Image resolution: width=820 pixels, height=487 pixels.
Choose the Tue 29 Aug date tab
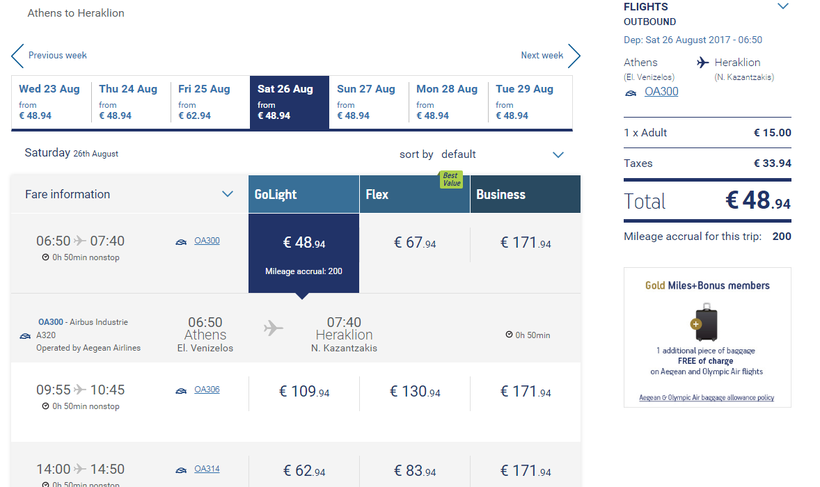pos(528,102)
